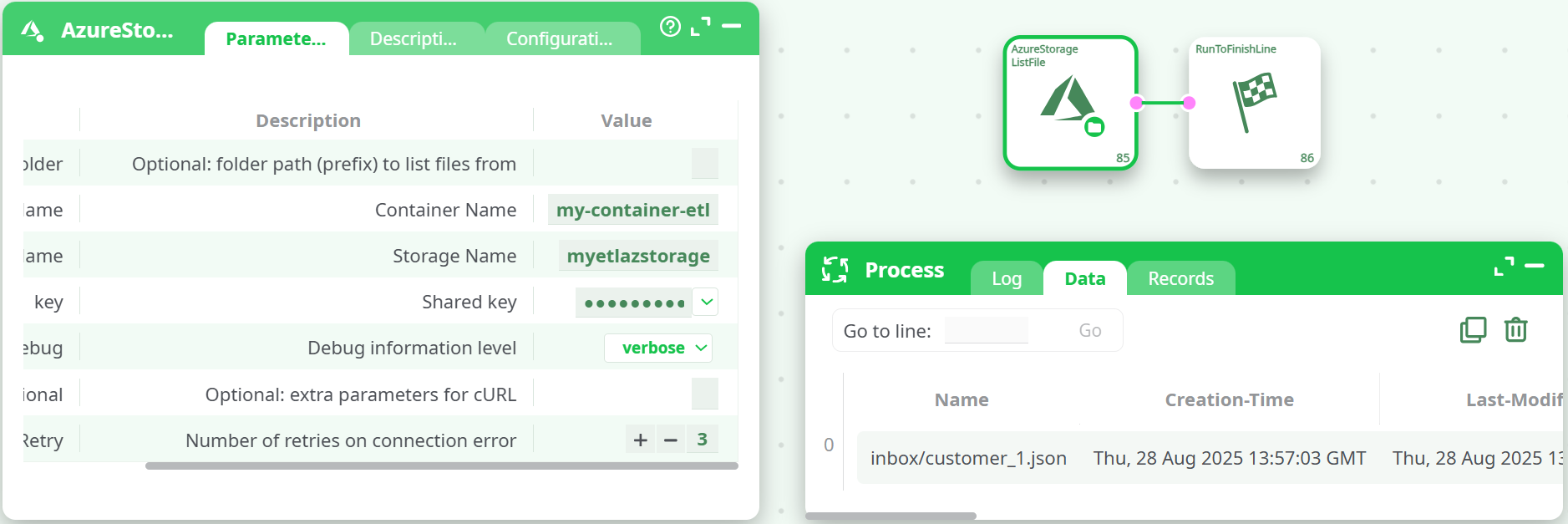Select the RunToFinishLine flag node
Viewport: 1568px width, 524px height.
[1254, 104]
